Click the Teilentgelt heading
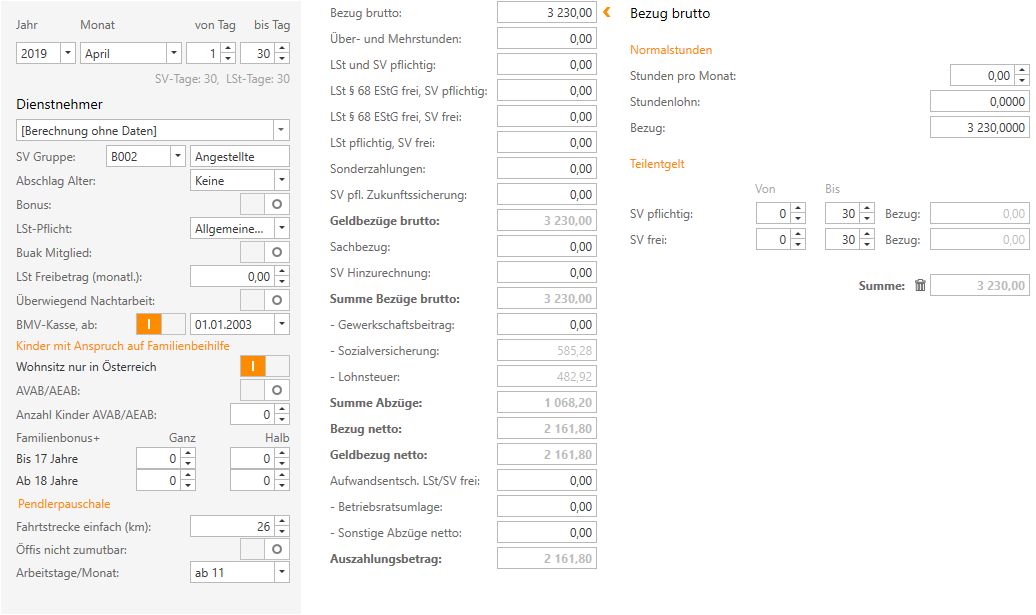 pyautogui.click(x=657, y=164)
